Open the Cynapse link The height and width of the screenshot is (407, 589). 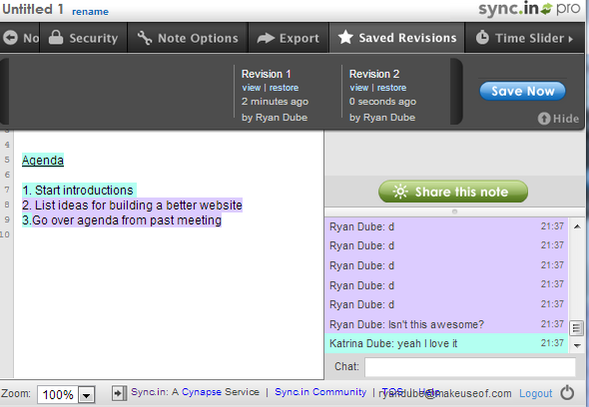tap(201, 392)
